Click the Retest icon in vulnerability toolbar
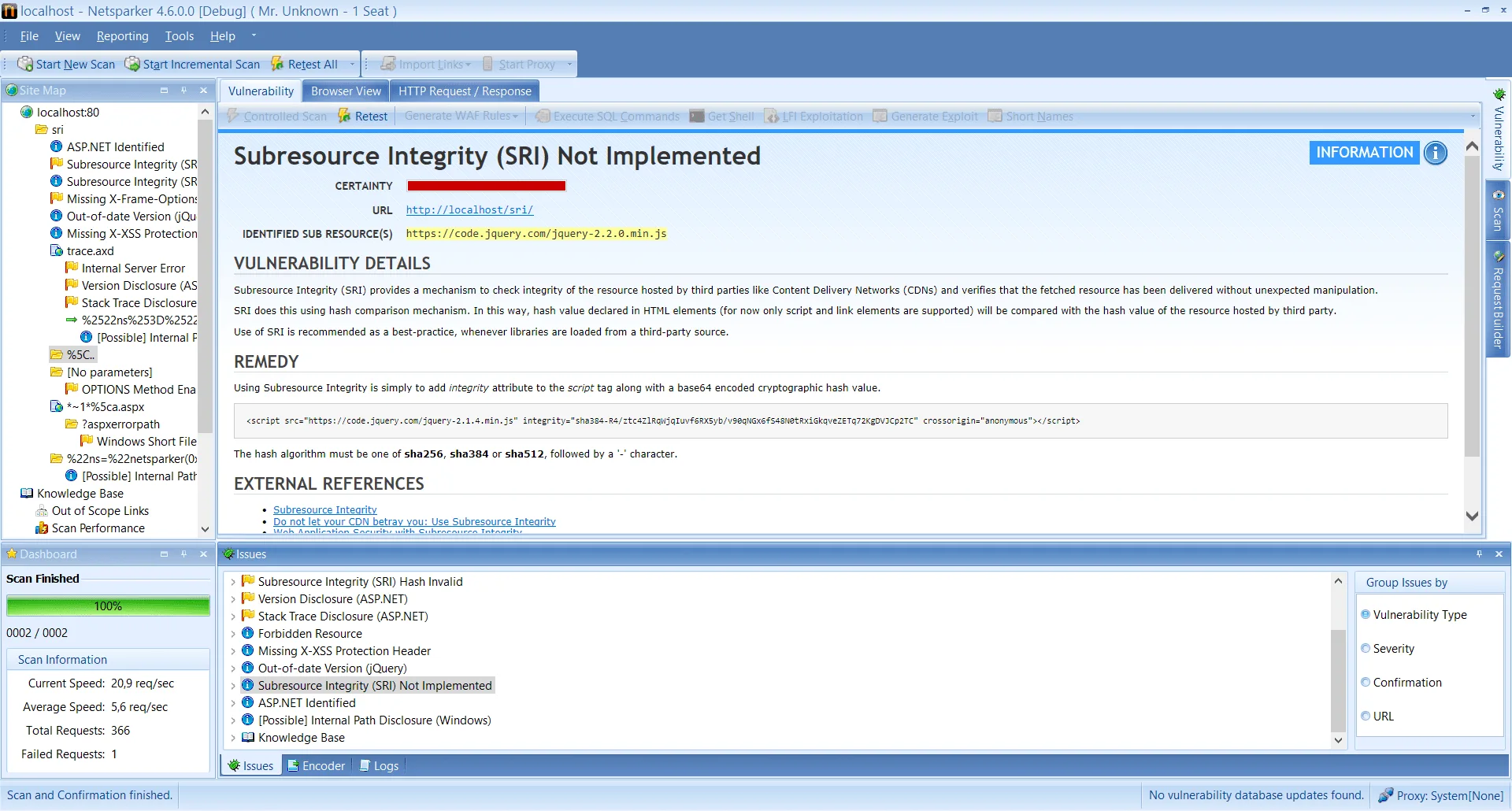The width and height of the screenshot is (1512, 811). click(344, 116)
